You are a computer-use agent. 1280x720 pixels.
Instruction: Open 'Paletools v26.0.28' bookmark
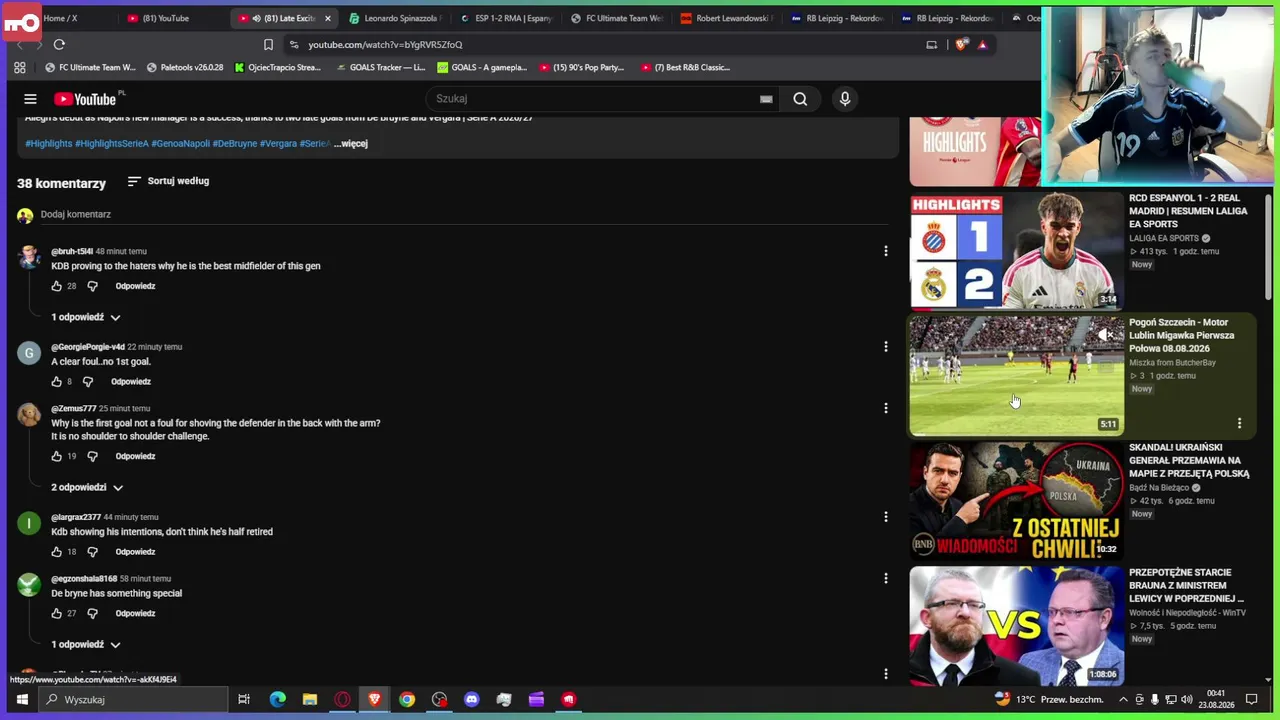pyautogui.click(x=185, y=68)
